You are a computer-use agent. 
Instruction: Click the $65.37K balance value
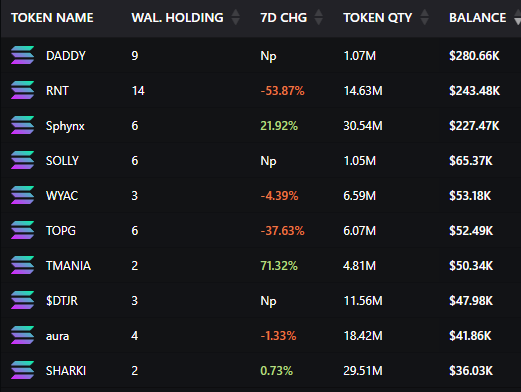[x=471, y=161]
